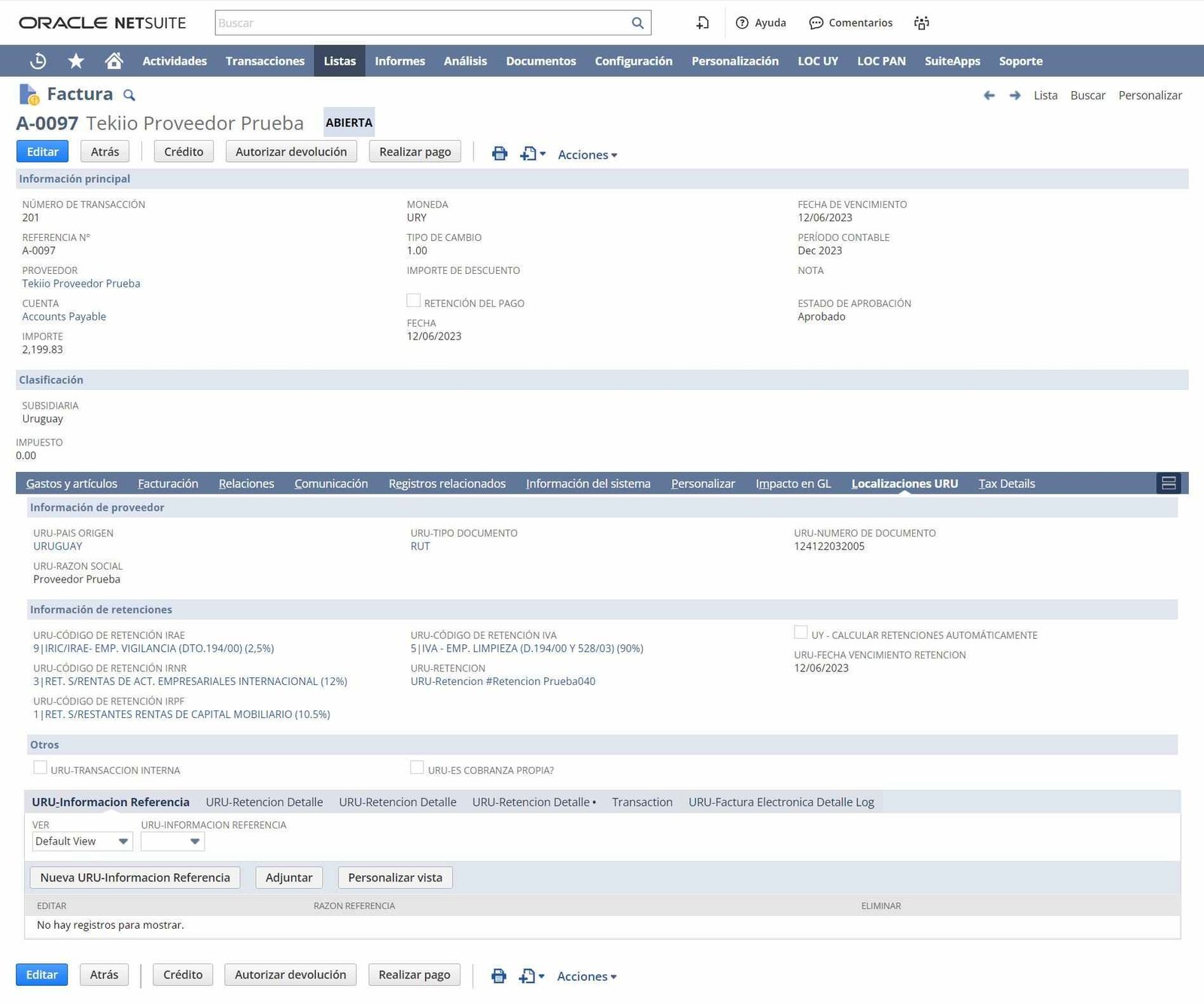This screenshot has height=1004, width=1204.
Task: Open the top new-document icon menu
Action: tap(533, 154)
